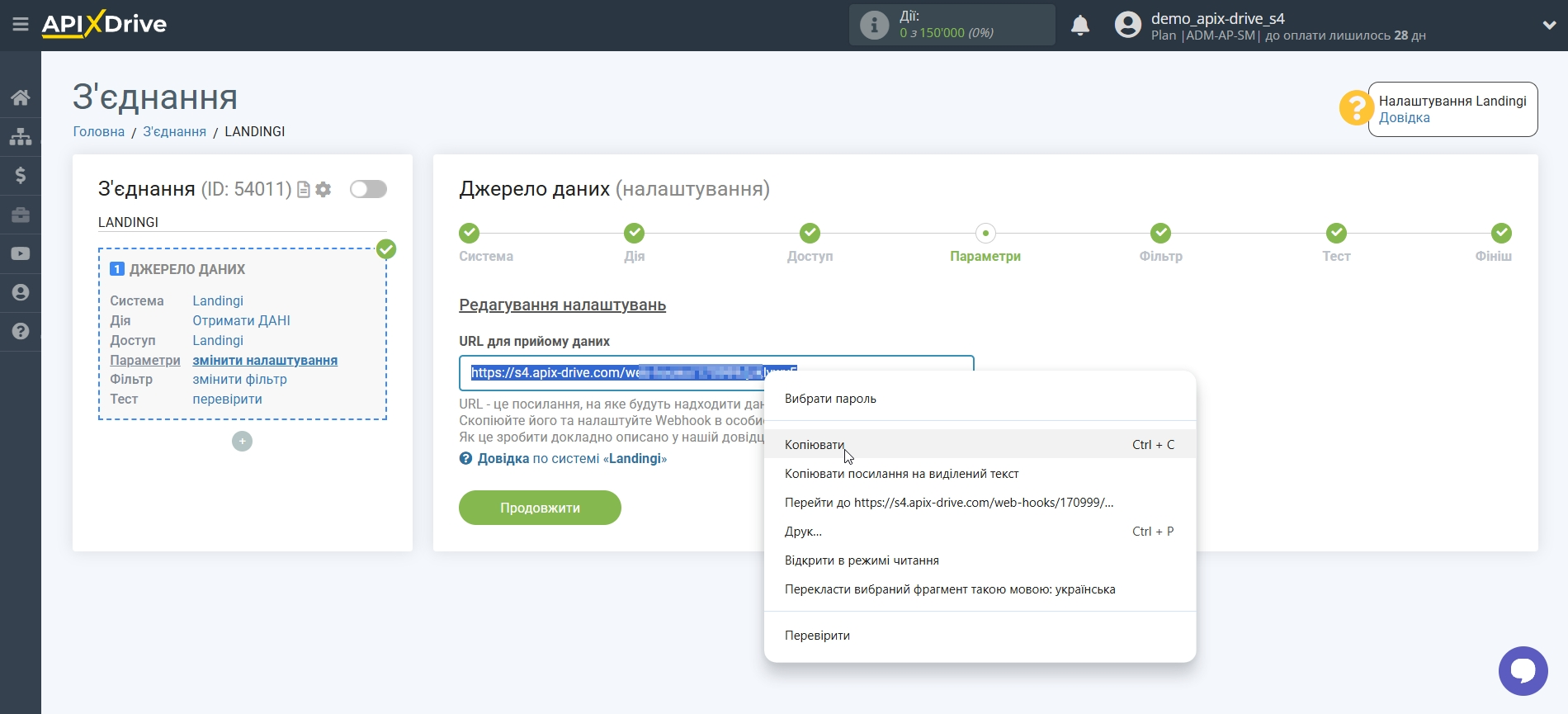Expand the account dropdown chevron
Image resolution: width=1568 pixels, height=714 pixels.
[1549, 25]
